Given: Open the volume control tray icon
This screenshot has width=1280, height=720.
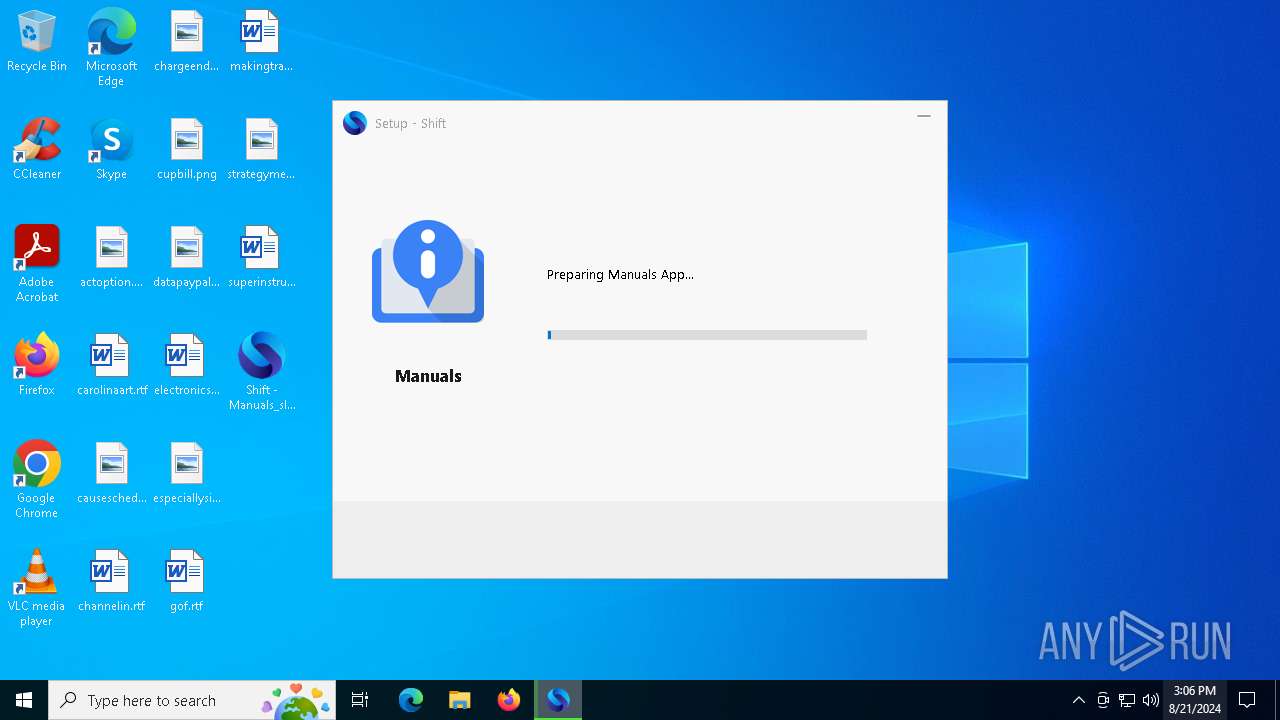Looking at the screenshot, I should [x=1151, y=700].
